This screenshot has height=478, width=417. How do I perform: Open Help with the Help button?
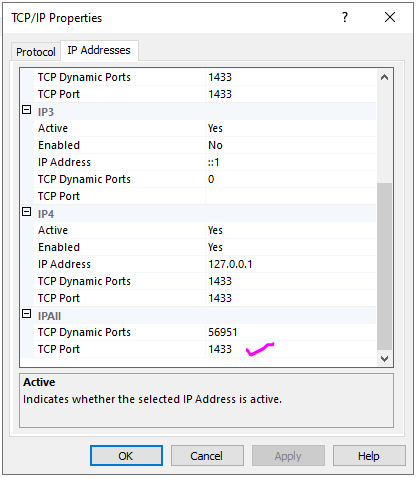369,456
